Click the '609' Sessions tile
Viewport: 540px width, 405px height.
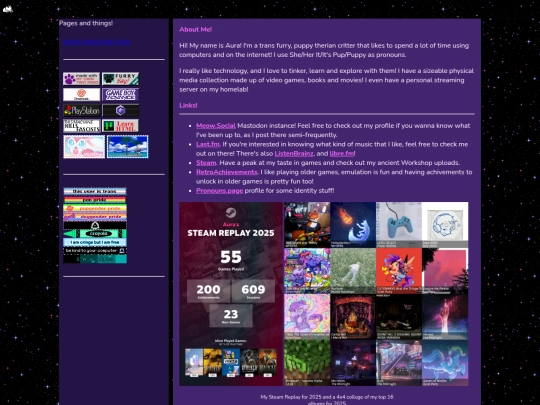(253, 291)
